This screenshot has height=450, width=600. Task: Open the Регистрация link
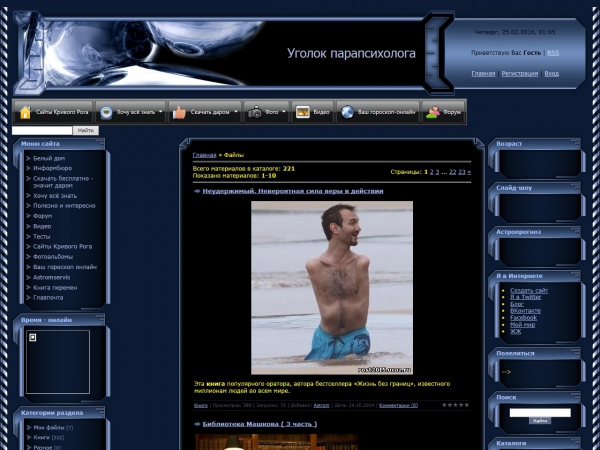520,73
